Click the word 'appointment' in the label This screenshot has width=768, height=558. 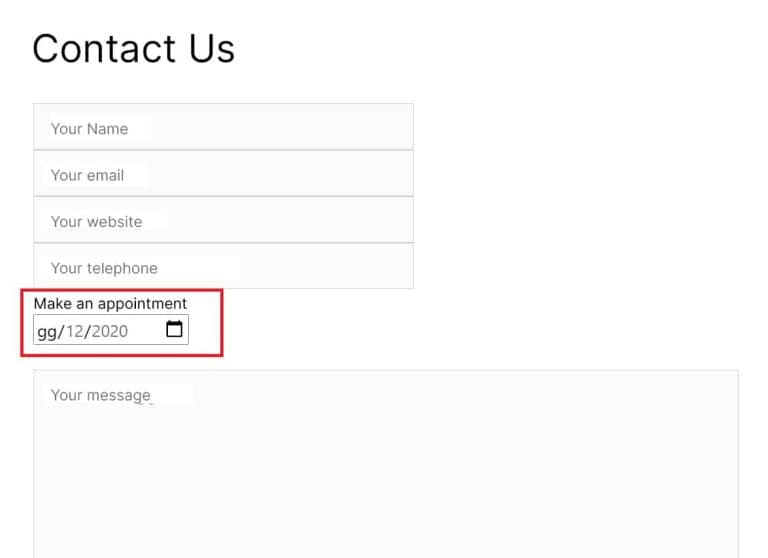142,304
